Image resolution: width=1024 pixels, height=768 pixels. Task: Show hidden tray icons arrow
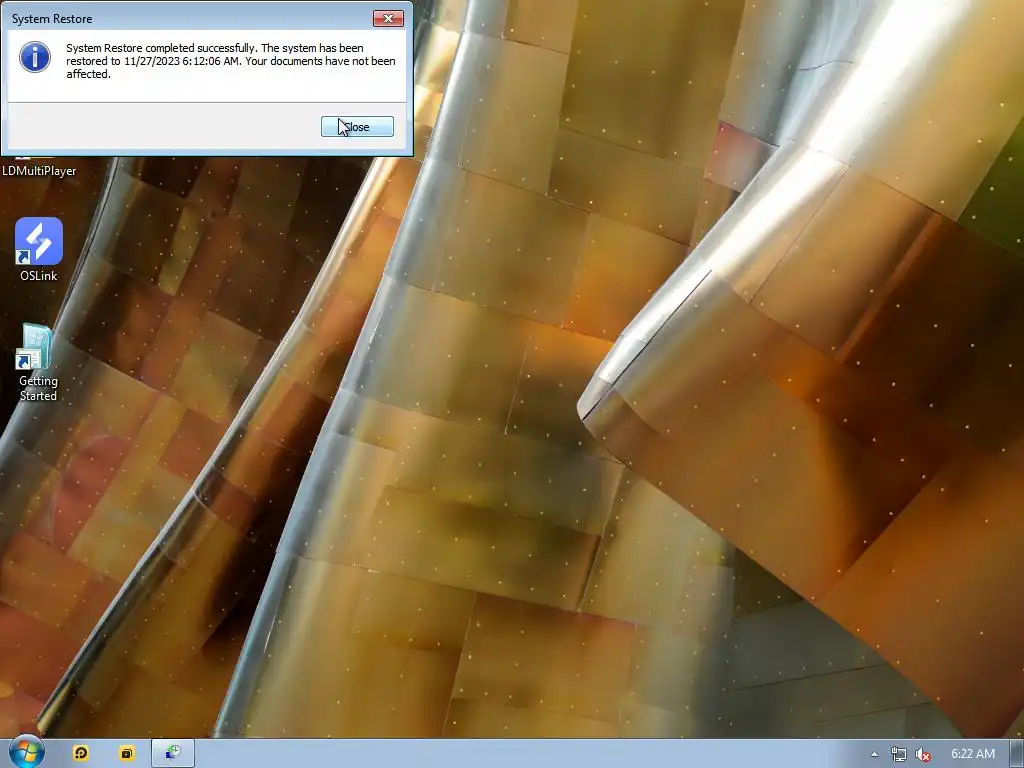874,754
